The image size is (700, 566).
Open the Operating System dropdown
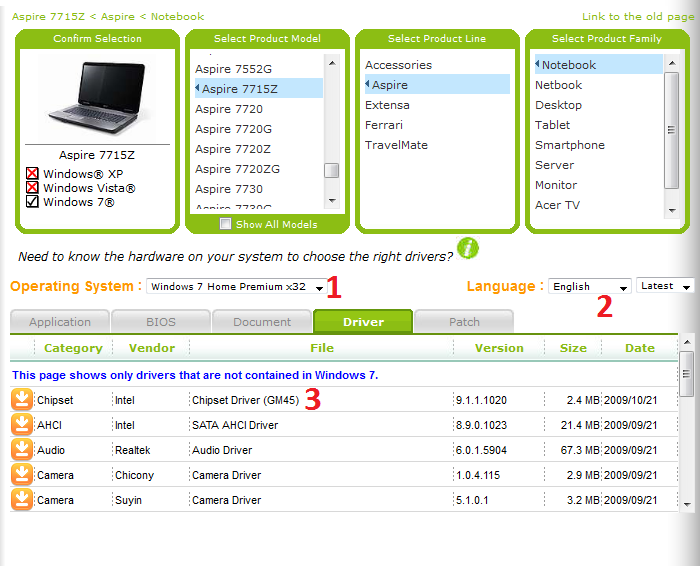(237, 287)
